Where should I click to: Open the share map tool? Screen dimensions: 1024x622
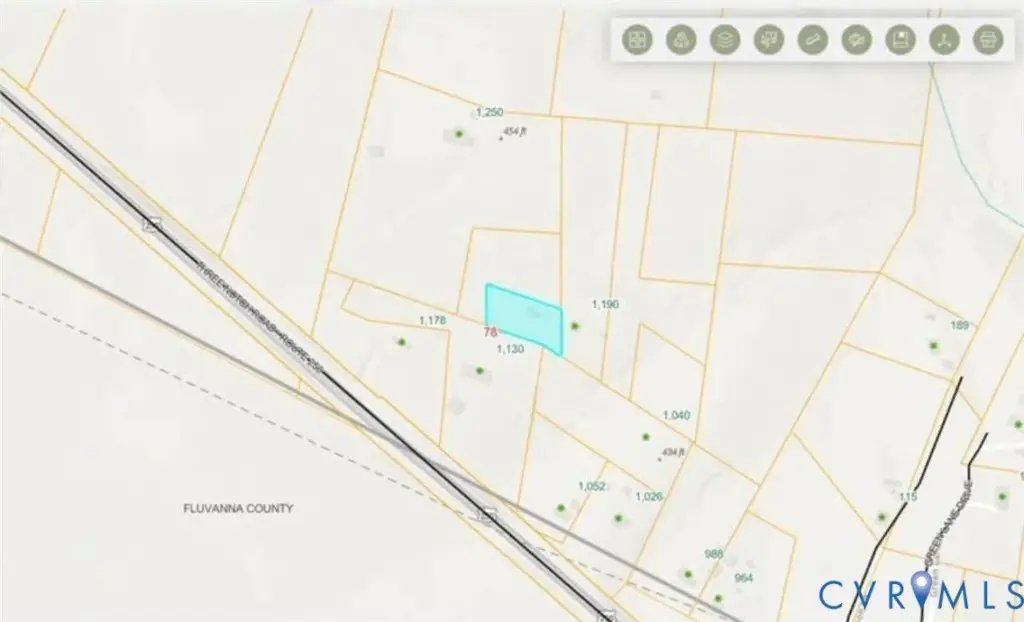click(x=944, y=40)
